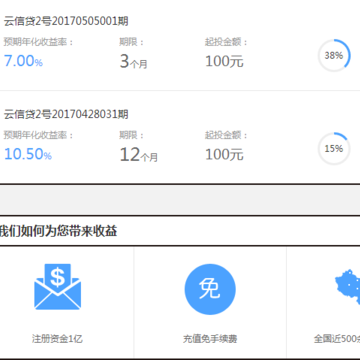Click the 注册资金1亿 label
Viewport: 360px width, 360px height.
point(57,339)
